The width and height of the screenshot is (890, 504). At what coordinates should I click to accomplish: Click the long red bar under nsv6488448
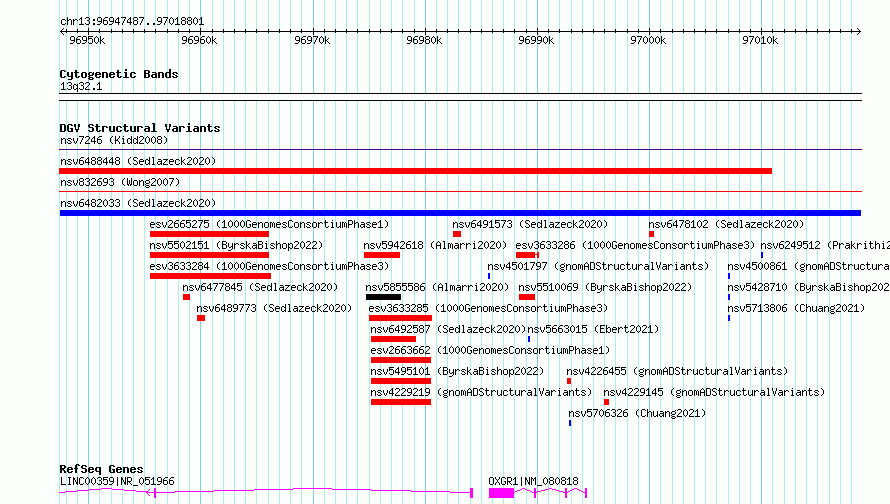click(x=415, y=171)
